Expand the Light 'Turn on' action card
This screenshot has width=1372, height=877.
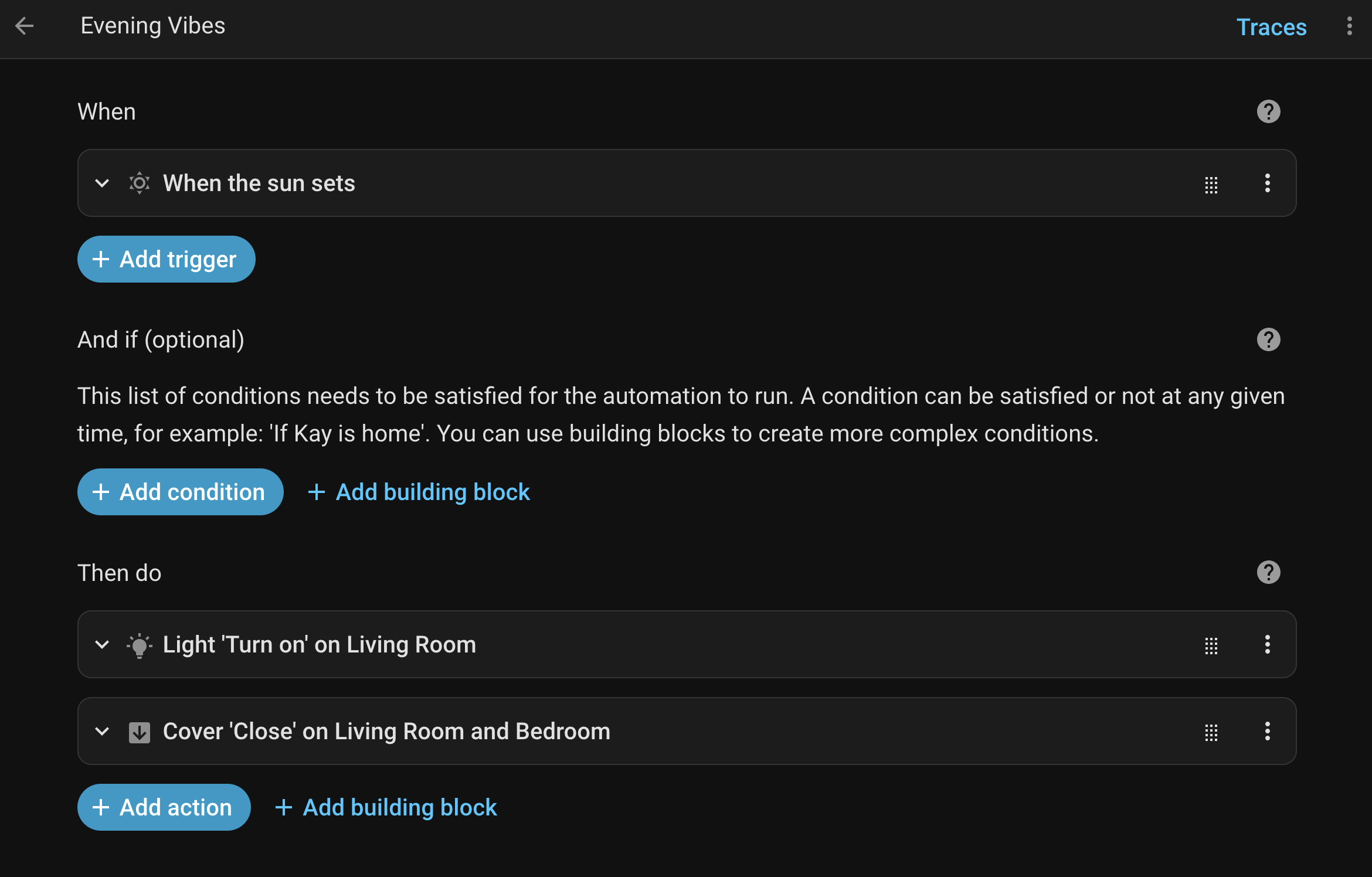click(102, 645)
